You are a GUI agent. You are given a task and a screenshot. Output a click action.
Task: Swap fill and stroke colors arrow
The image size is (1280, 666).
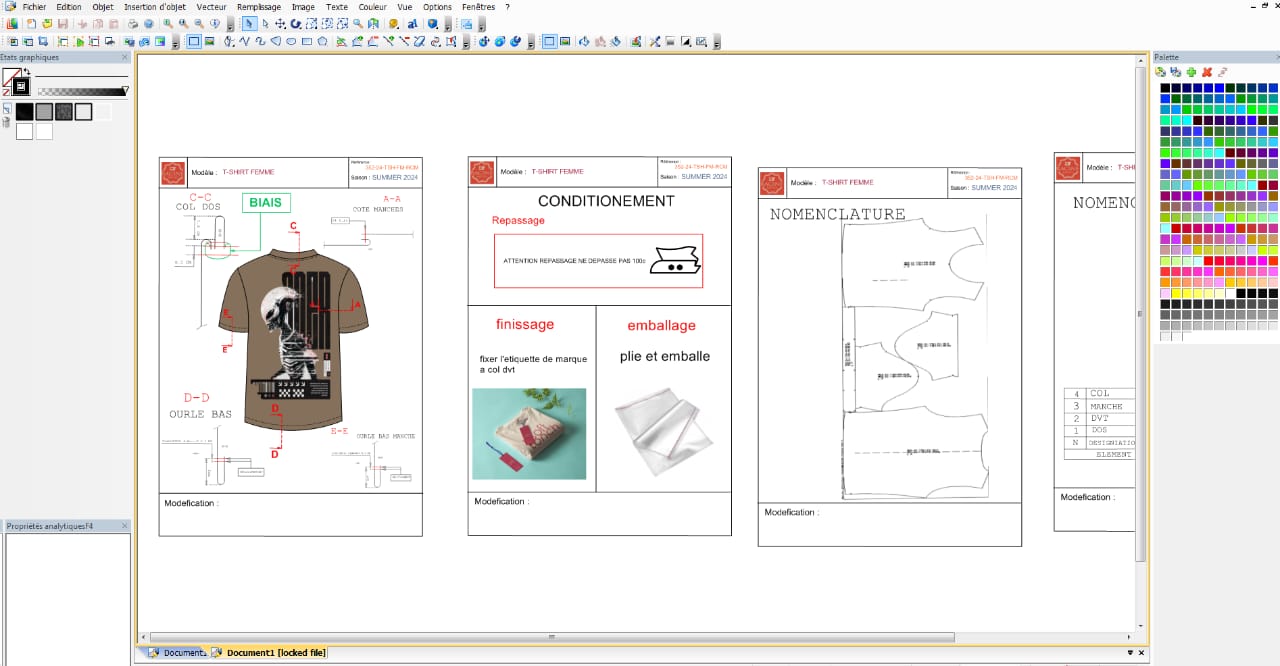coord(26,73)
